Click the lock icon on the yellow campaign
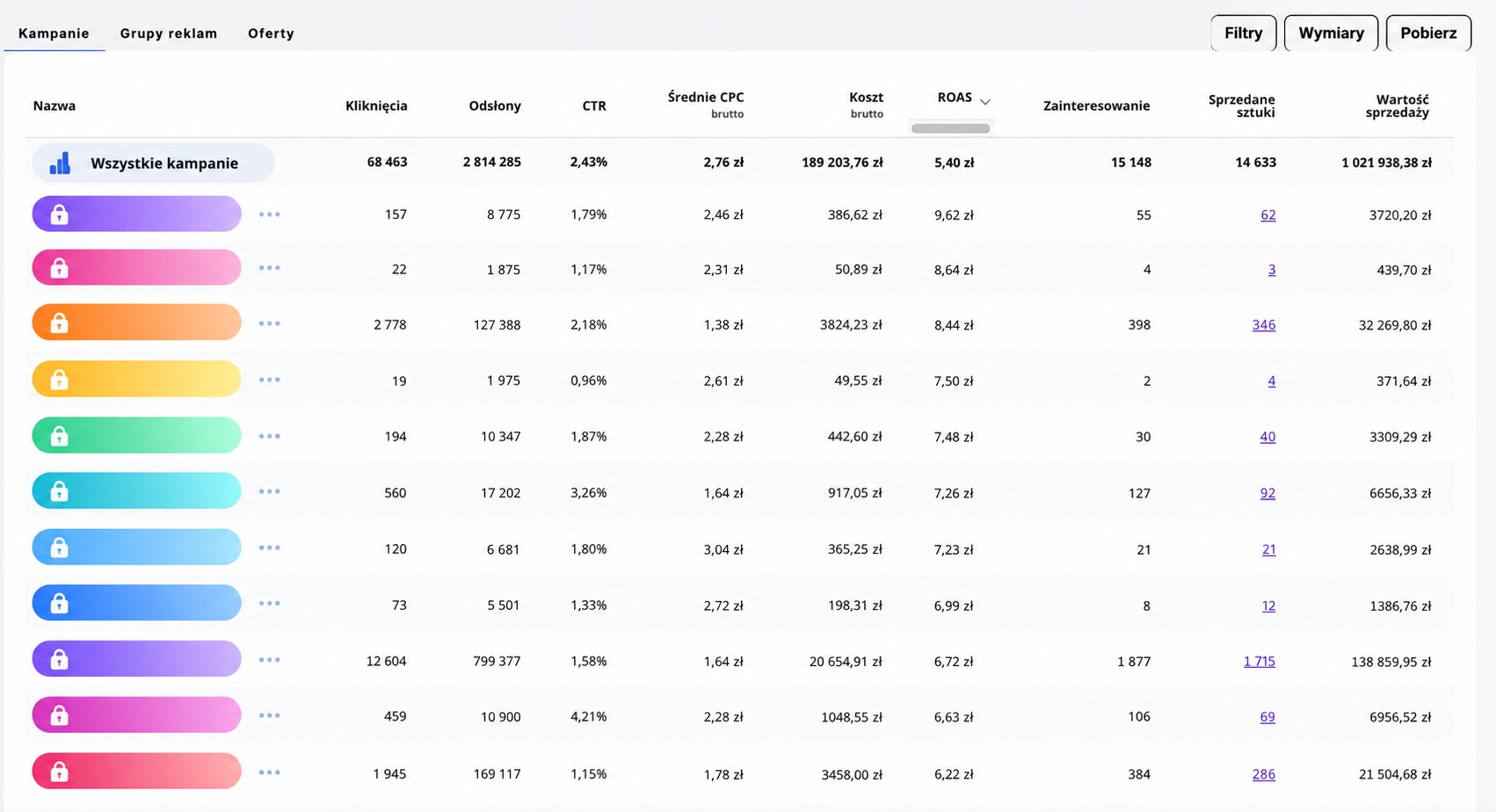 coord(59,380)
